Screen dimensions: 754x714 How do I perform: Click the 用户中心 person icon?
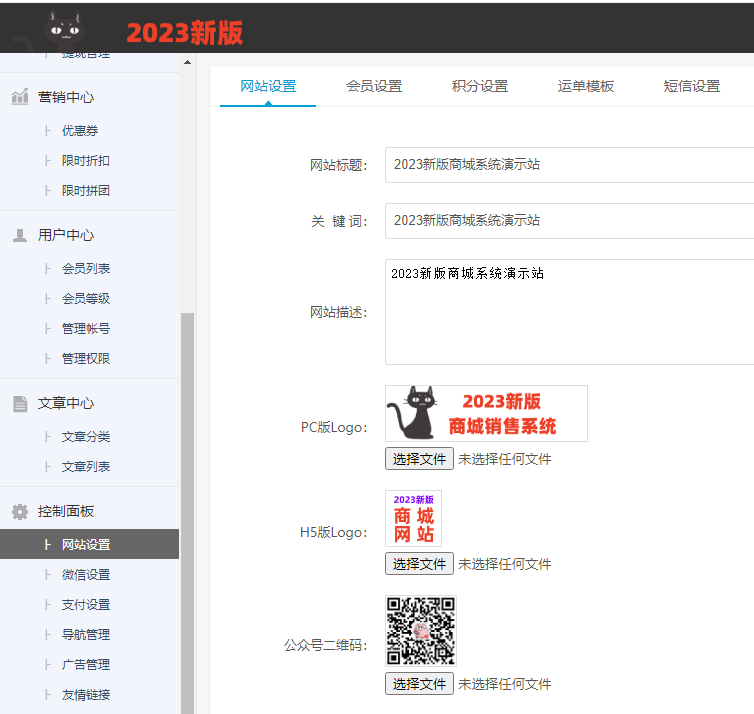20,235
